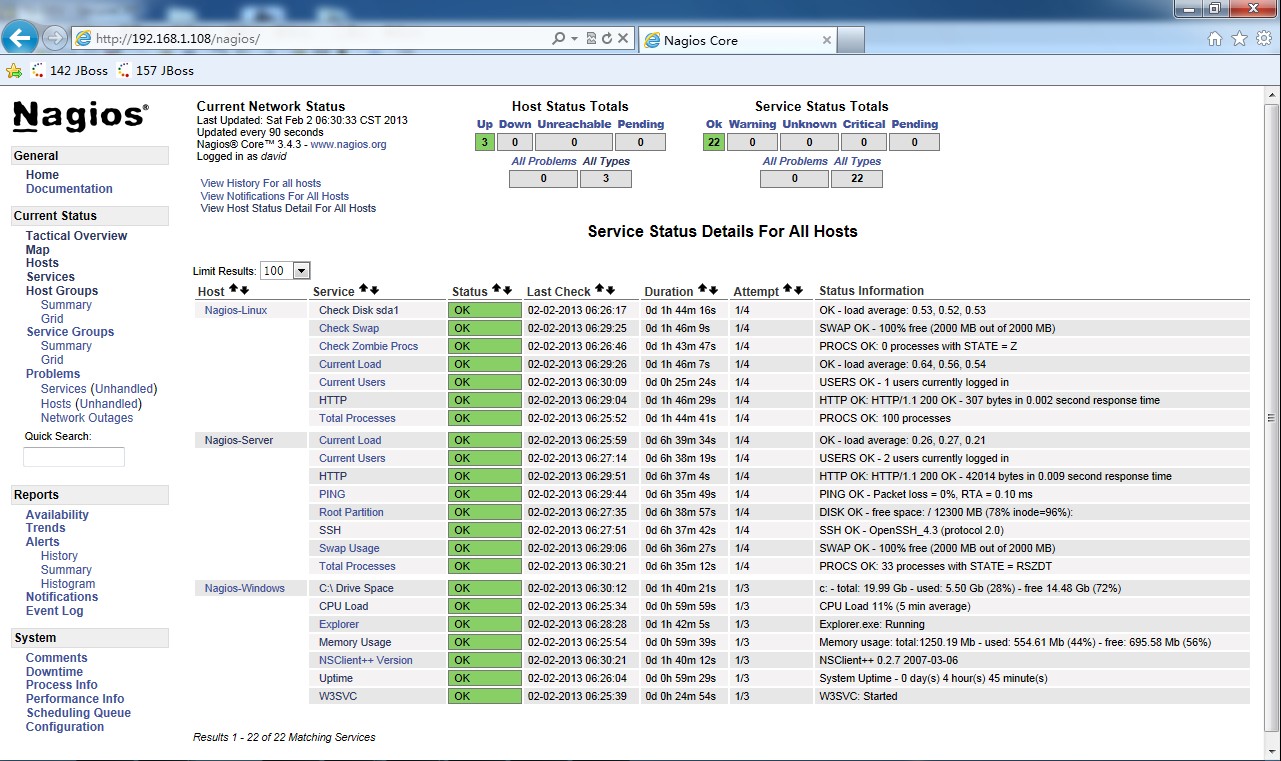Image resolution: width=1281 pixels, height=761 pixels.
Task: Open browser Home icon
Action: [x=1215, y=39]
